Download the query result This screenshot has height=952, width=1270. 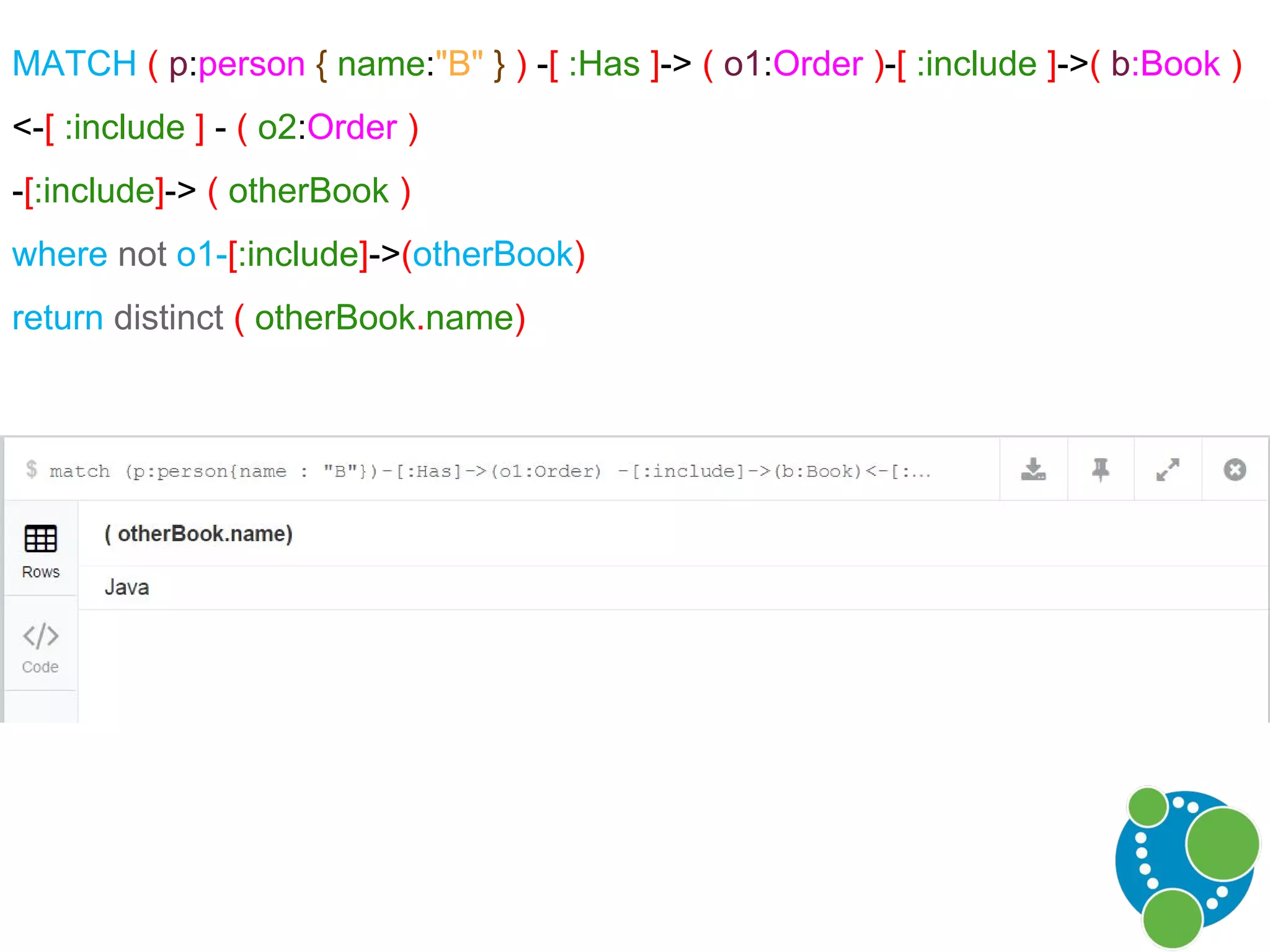pos(1033,469)
